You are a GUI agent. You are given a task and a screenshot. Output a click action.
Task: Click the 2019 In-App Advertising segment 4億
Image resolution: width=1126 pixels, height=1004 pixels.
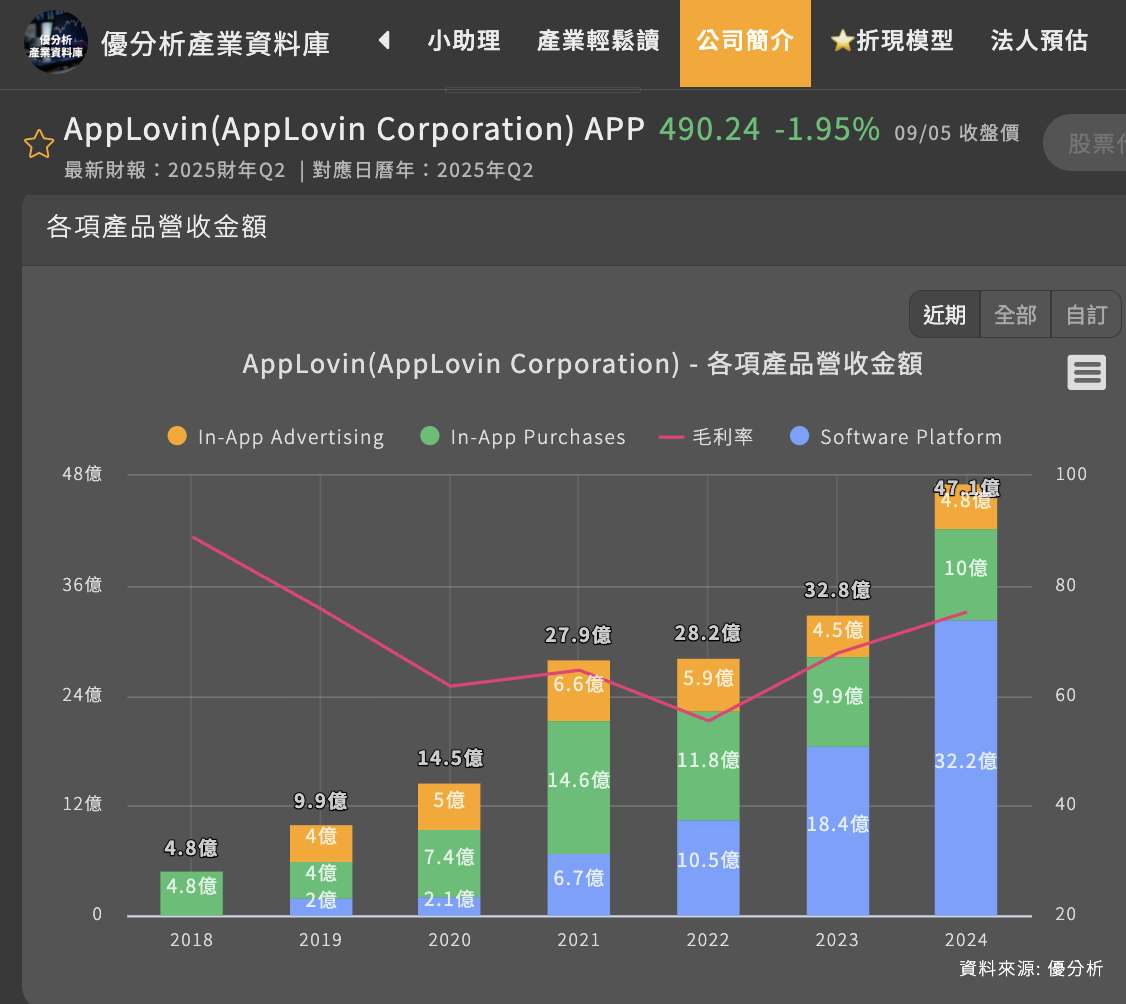[x=320, y=843]
